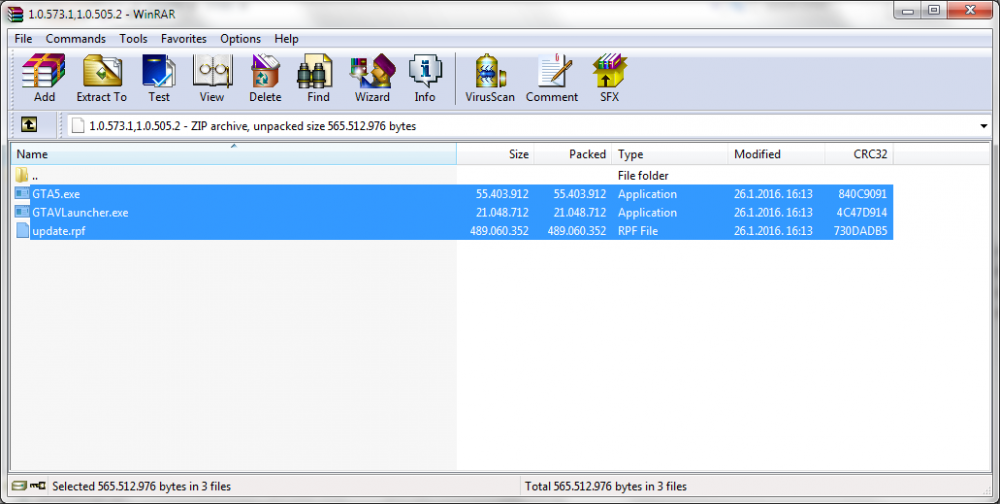Click size value 55.403.912 in Size column
The height and width of the screenshot is (504, 1000).
click(502, 194)
